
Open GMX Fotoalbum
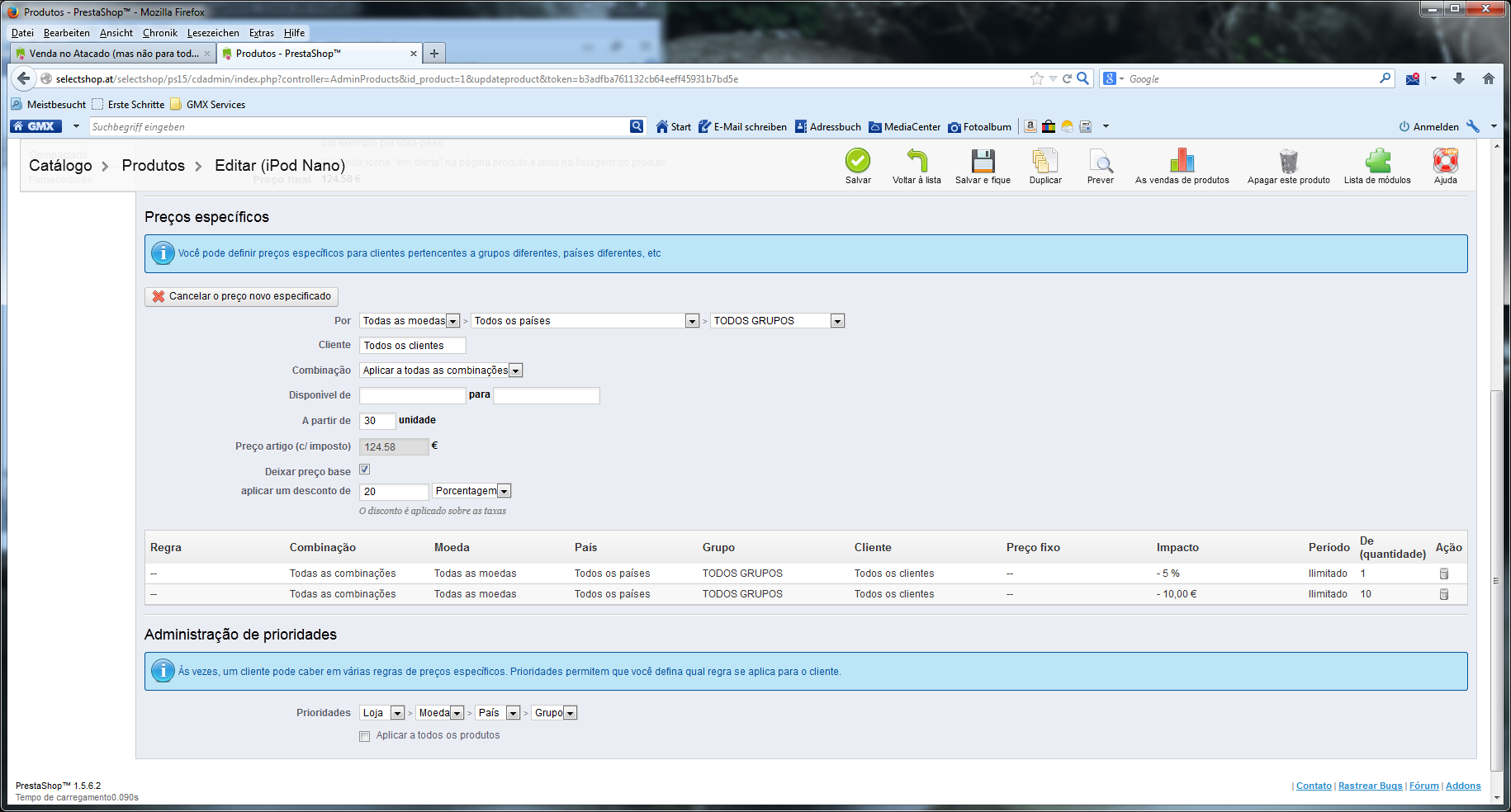(x=980, y=126)
